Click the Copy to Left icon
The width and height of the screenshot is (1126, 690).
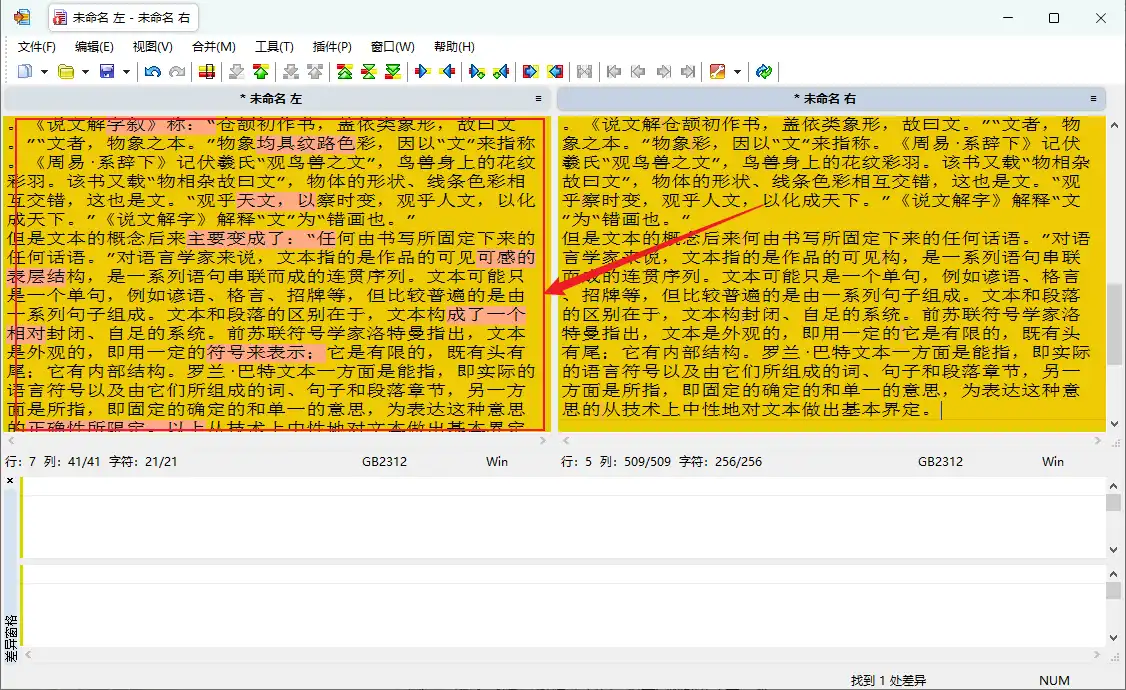(x=447, y=71)
